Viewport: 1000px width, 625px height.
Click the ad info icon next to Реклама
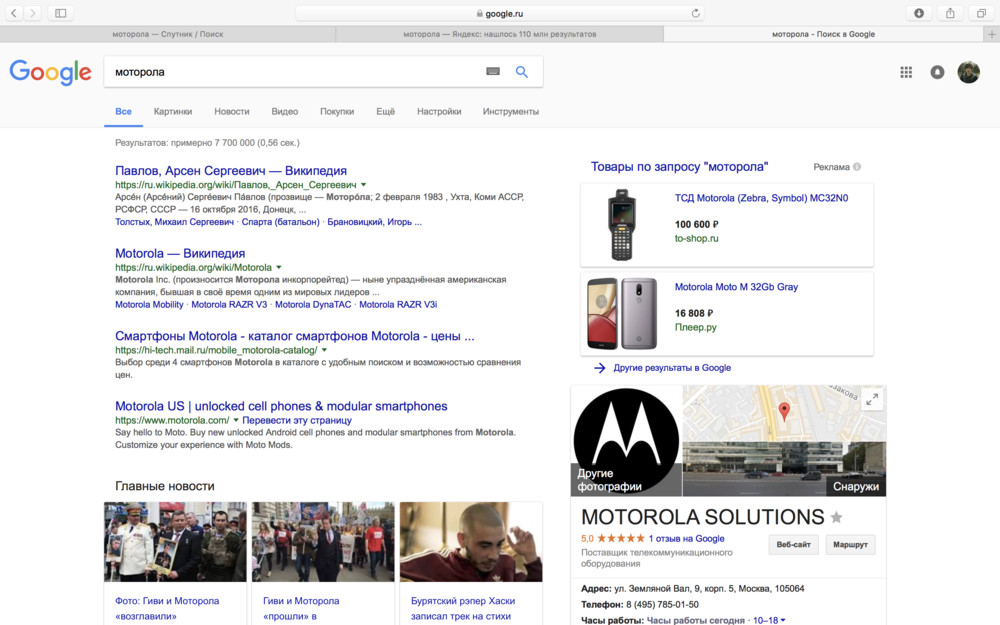[857, 166]
